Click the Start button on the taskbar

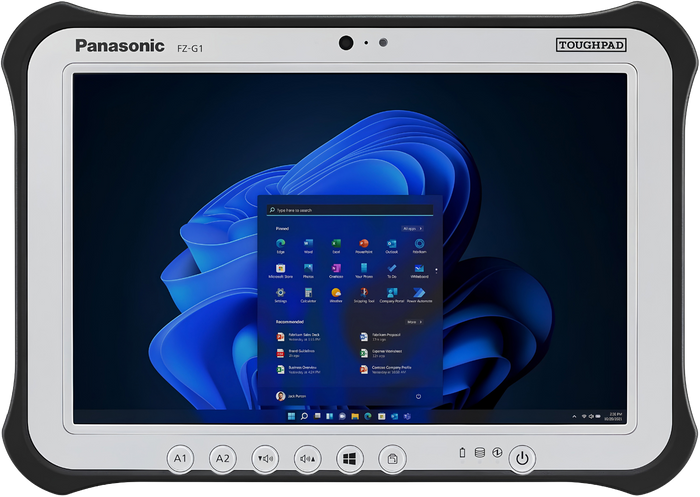291,416
